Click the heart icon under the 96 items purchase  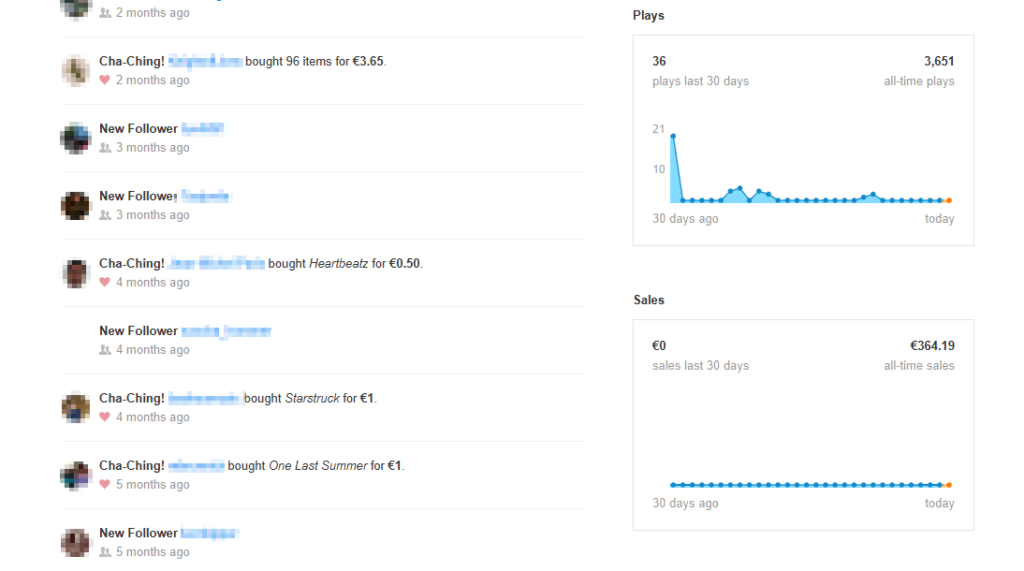[105, 80]
